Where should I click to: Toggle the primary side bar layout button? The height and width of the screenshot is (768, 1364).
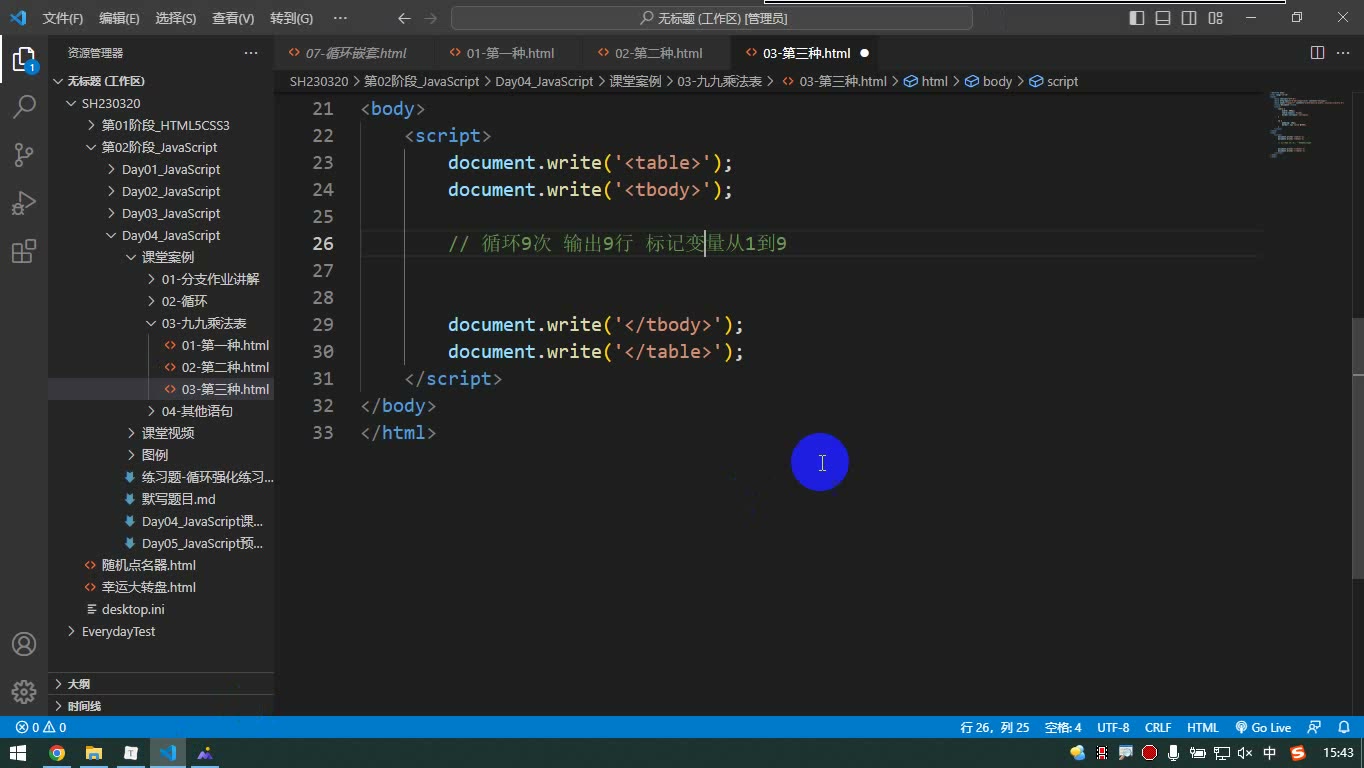click(x=1137, y=18)
